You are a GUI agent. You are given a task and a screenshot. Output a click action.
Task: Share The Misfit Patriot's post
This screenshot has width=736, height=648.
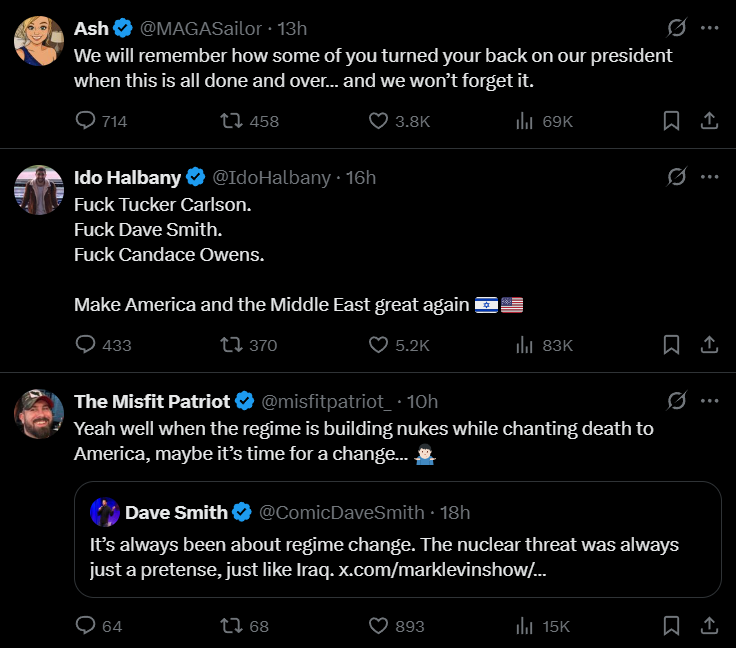click(x=709, y=626)
